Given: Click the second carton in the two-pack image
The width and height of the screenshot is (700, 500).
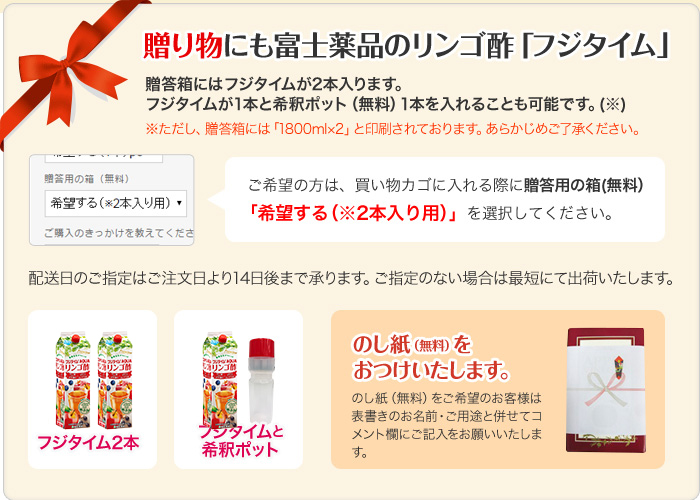Looking at the screenshot, I should (115, 380).
